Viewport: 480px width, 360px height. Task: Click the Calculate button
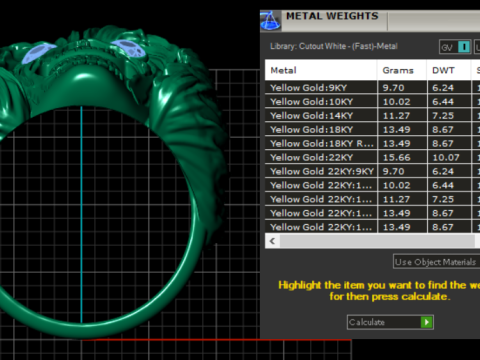[x=390, y=322]
